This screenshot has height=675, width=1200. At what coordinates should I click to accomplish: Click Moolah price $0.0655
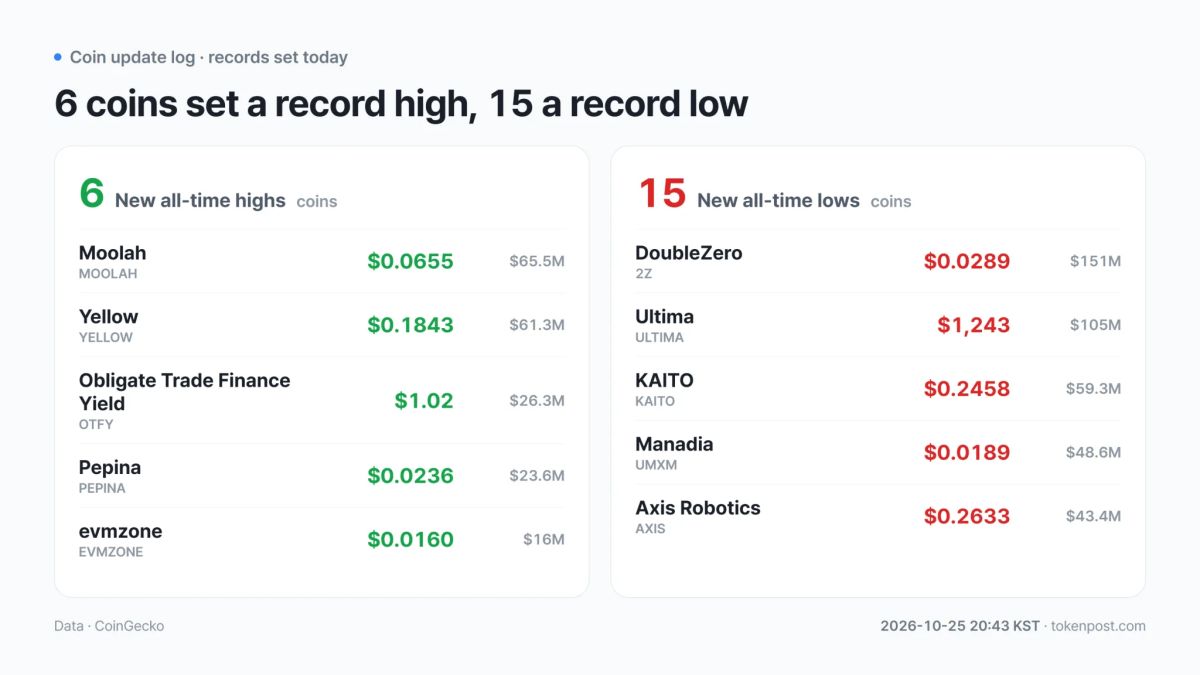point(410,261)
